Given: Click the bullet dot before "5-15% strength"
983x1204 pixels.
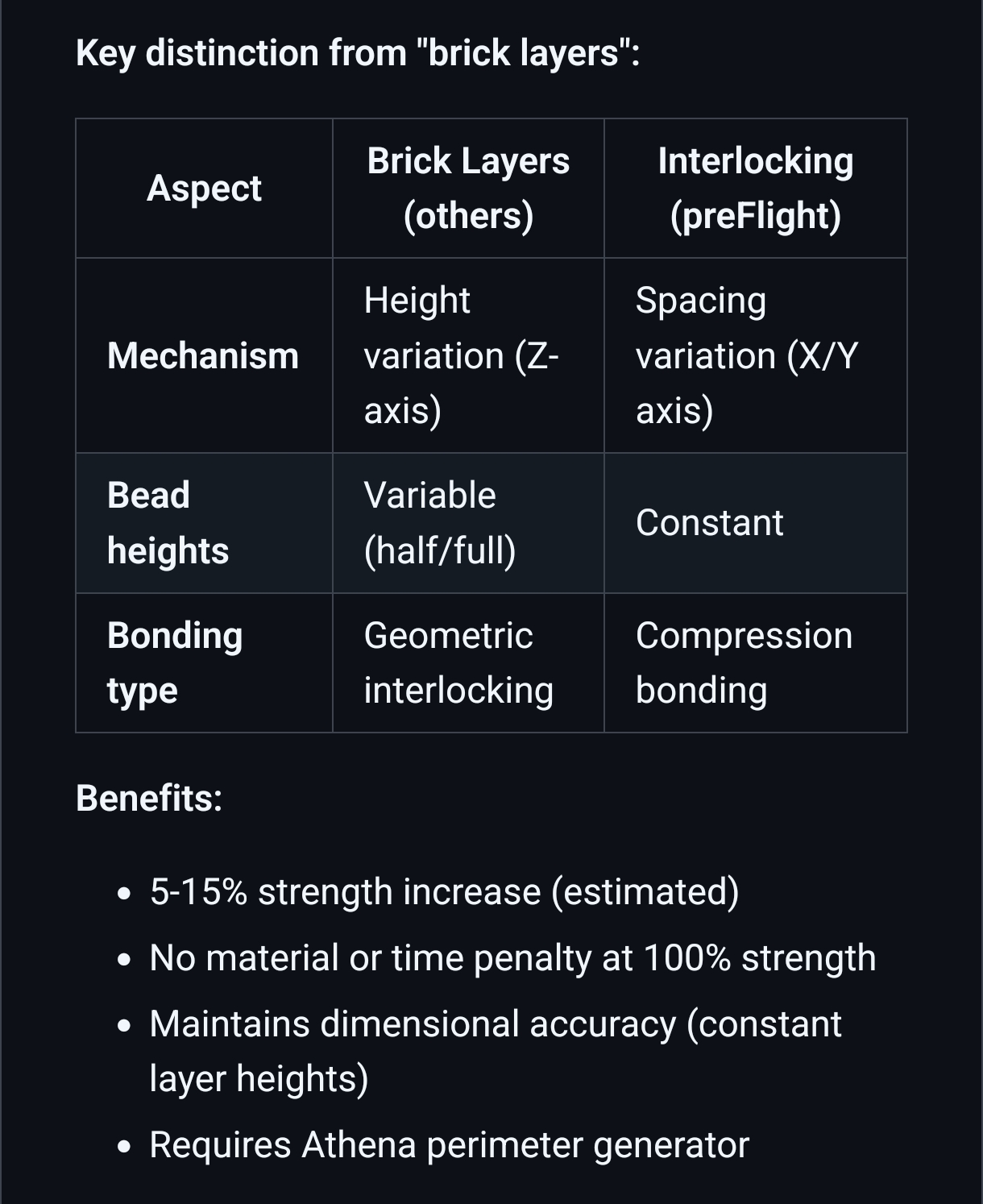Looking at the screenshot, I should (x=123, y=894).
